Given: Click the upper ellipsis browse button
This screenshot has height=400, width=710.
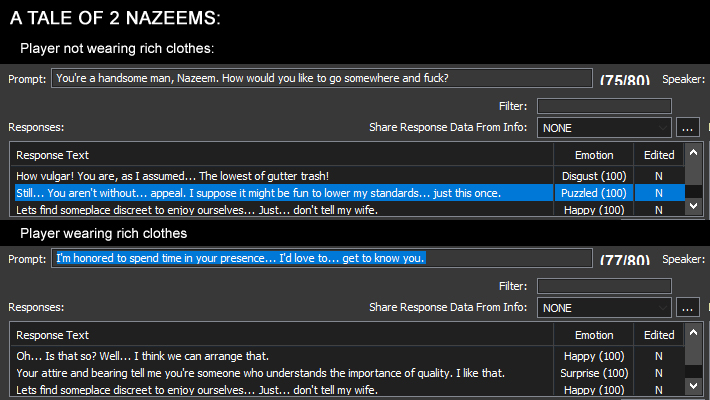Looking at the screenshot, I should (687, 128).
